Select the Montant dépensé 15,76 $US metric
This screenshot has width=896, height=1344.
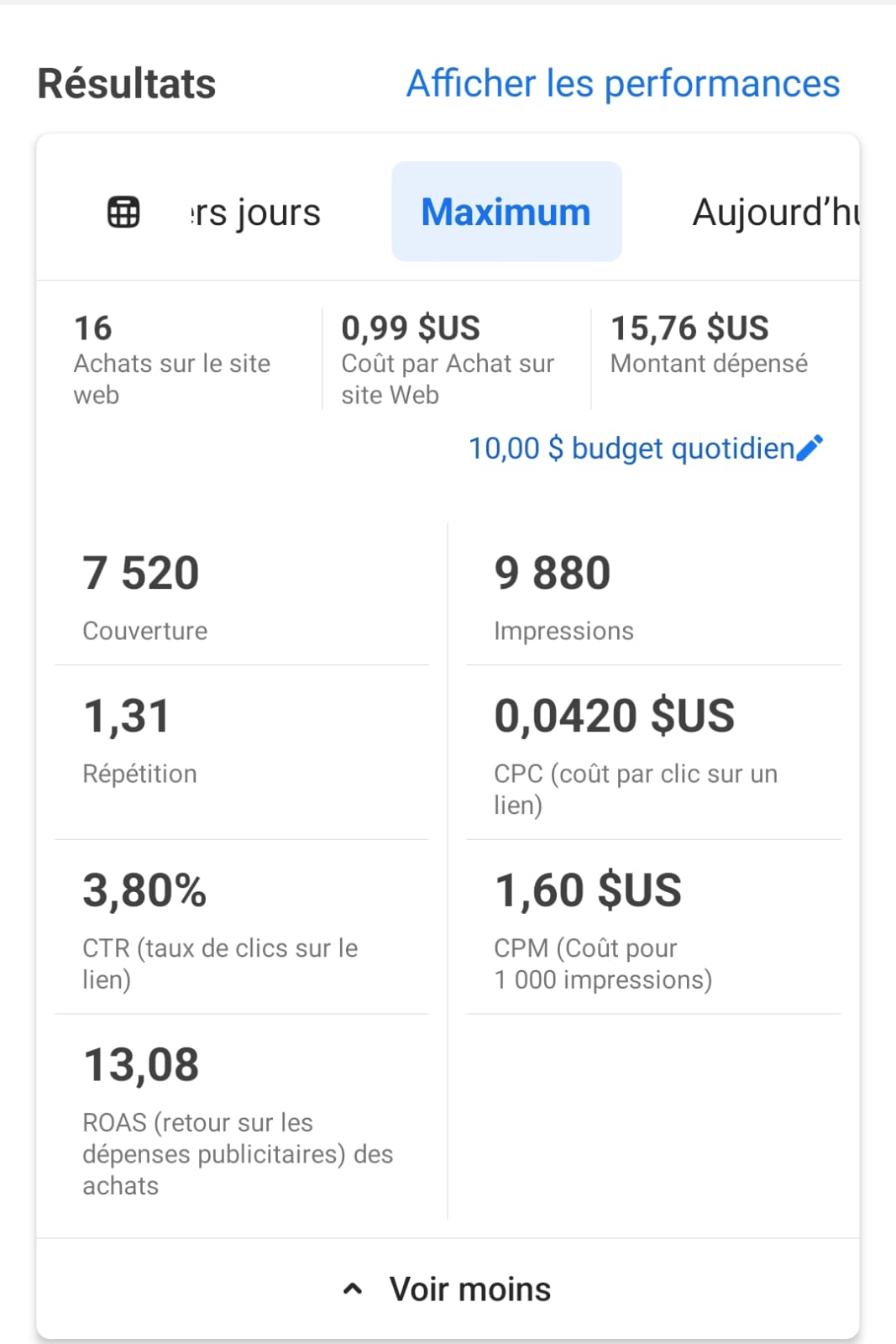pos(709,344)
